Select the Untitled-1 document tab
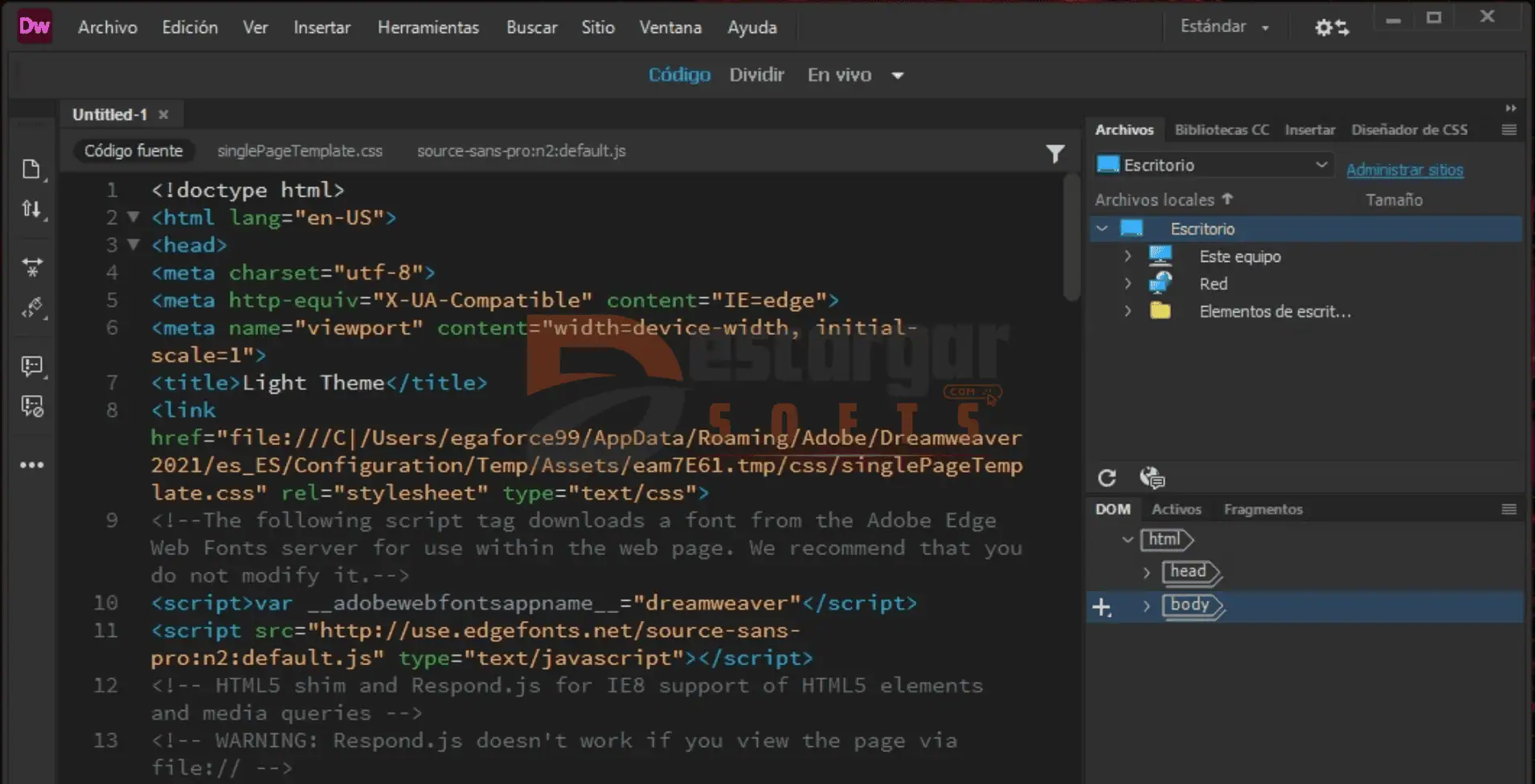Screen dimensions: 1536x784 110,114
